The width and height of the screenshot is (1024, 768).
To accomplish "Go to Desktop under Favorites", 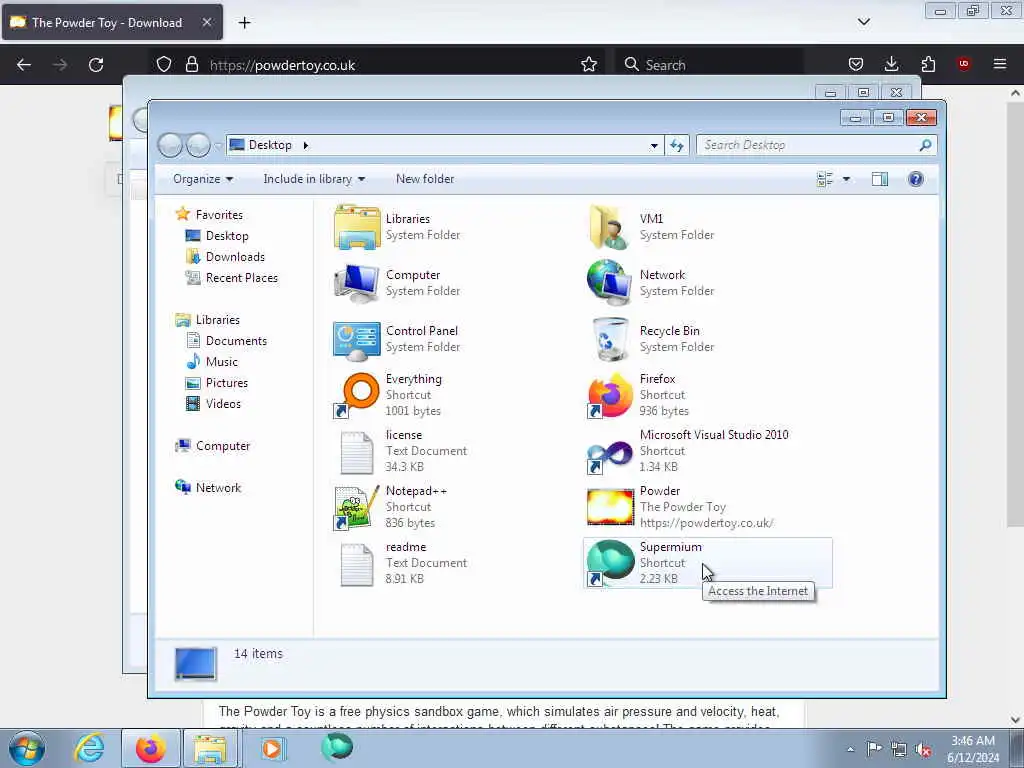I will point(227,236).
